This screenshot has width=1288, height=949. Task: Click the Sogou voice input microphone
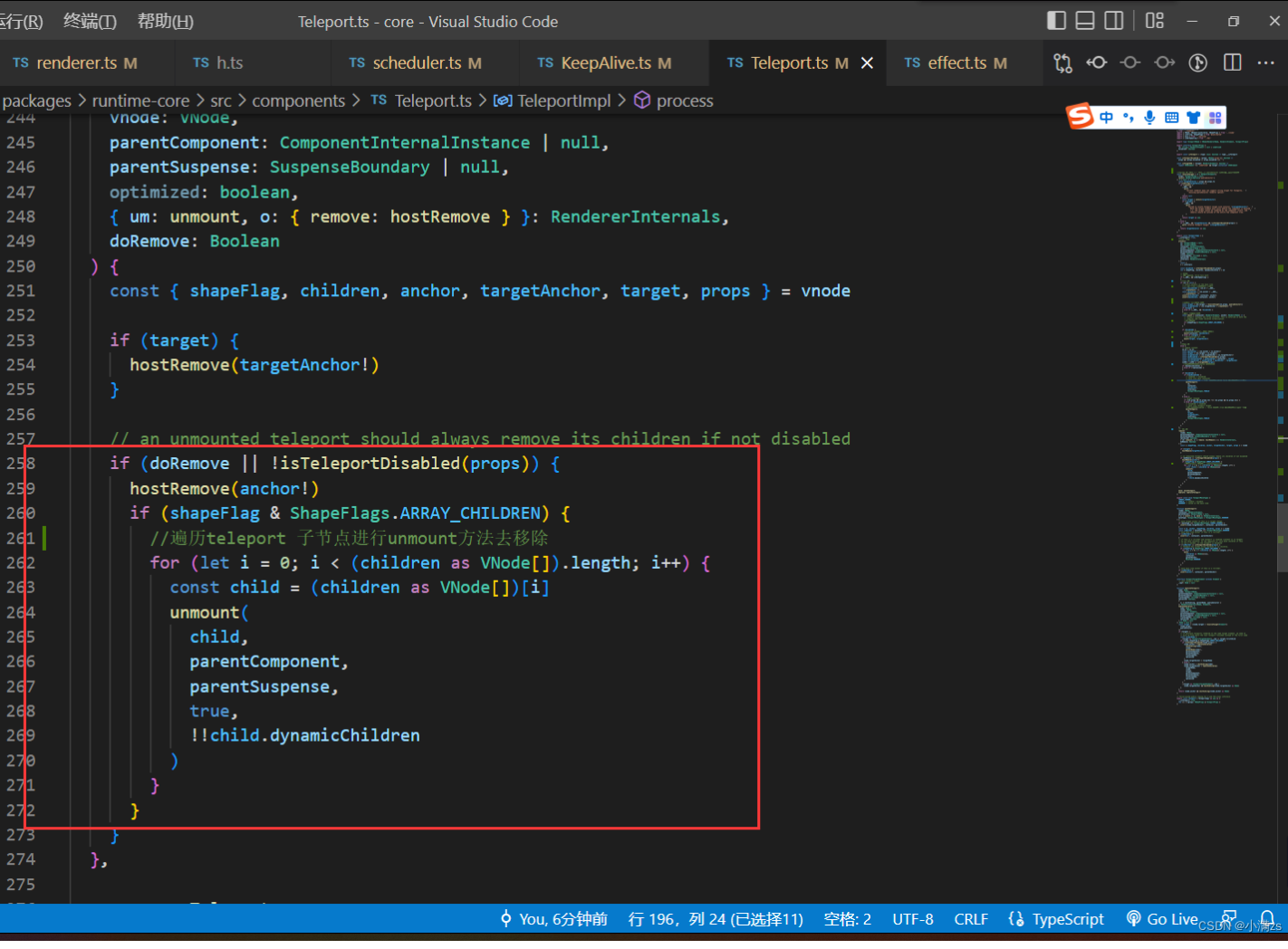1149,118
